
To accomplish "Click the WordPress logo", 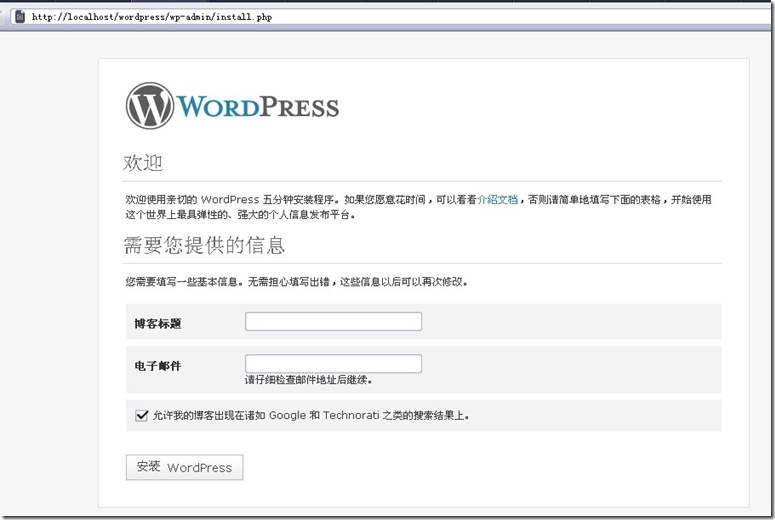I will pyautogui.click(x=232, y=106).
